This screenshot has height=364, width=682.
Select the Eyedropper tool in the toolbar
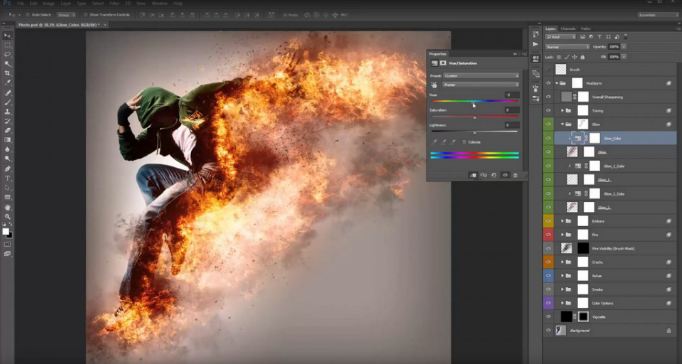pos(7,83)
